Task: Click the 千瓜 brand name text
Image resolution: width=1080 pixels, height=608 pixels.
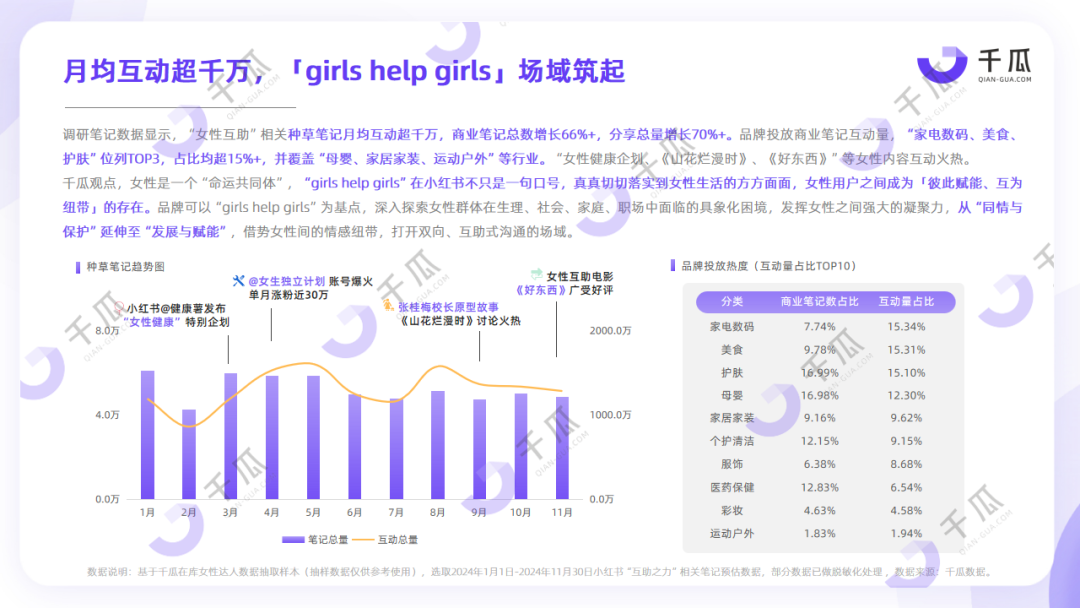Action: tap(1004, 61)
